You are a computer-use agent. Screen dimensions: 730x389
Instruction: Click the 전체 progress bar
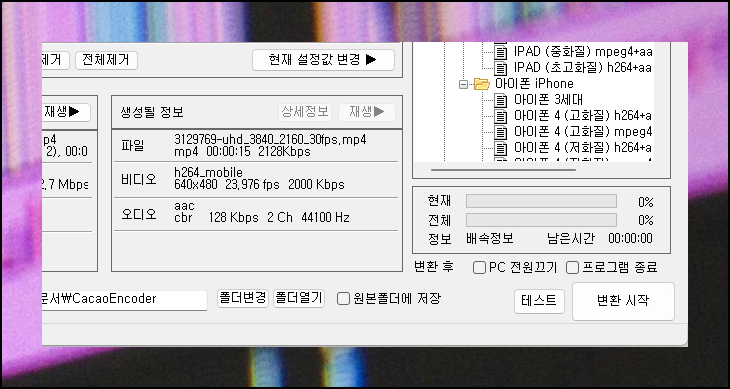(x=541, y=220)
